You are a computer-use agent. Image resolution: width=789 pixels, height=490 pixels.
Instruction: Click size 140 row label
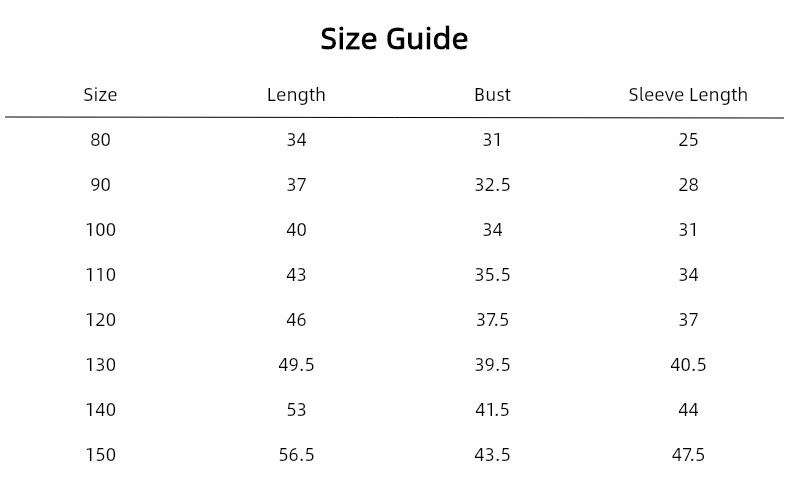tap(101, 410)
